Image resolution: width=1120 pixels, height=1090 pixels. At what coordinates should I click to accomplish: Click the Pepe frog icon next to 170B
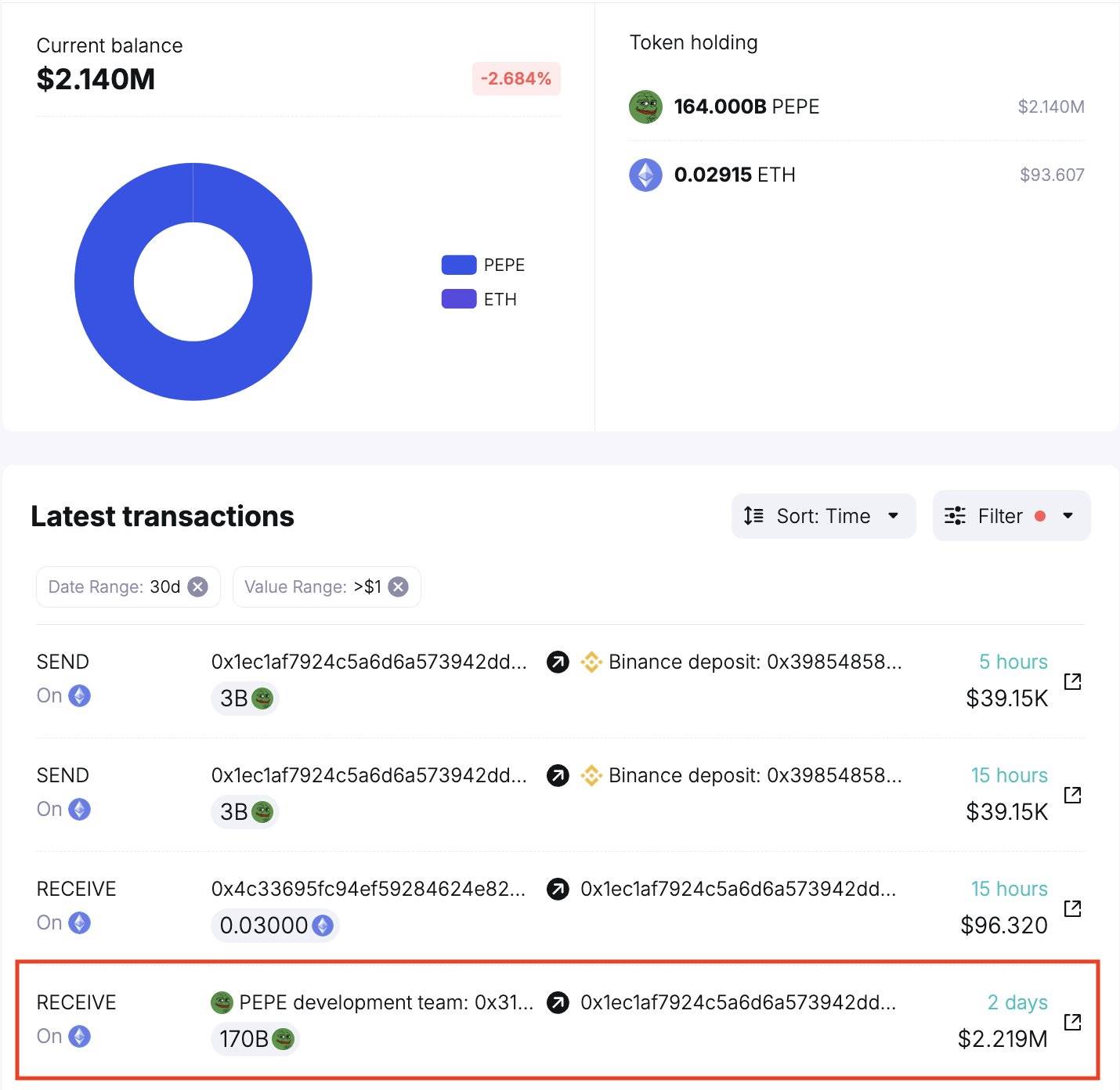pos(282,1041)
